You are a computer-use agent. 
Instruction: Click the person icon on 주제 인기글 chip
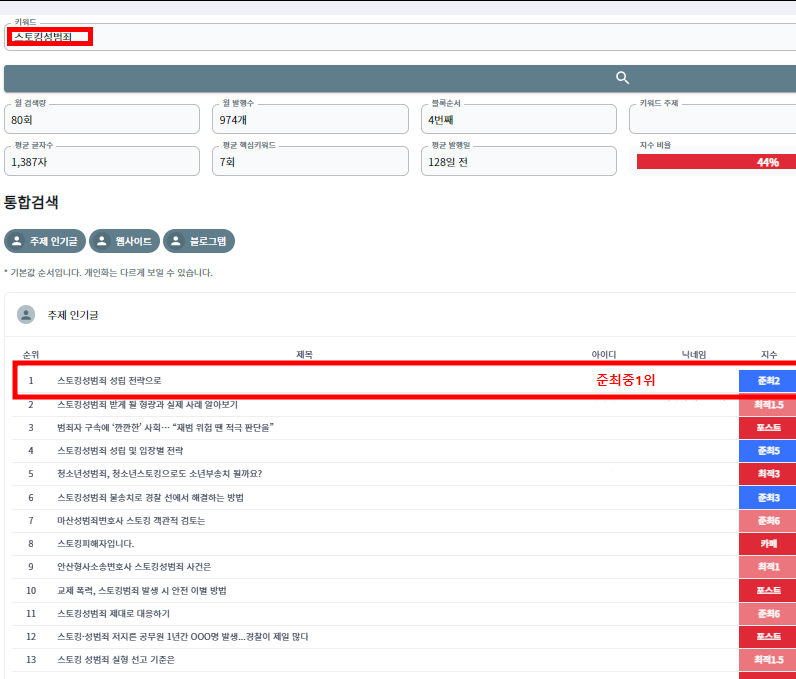pos(17,241)
